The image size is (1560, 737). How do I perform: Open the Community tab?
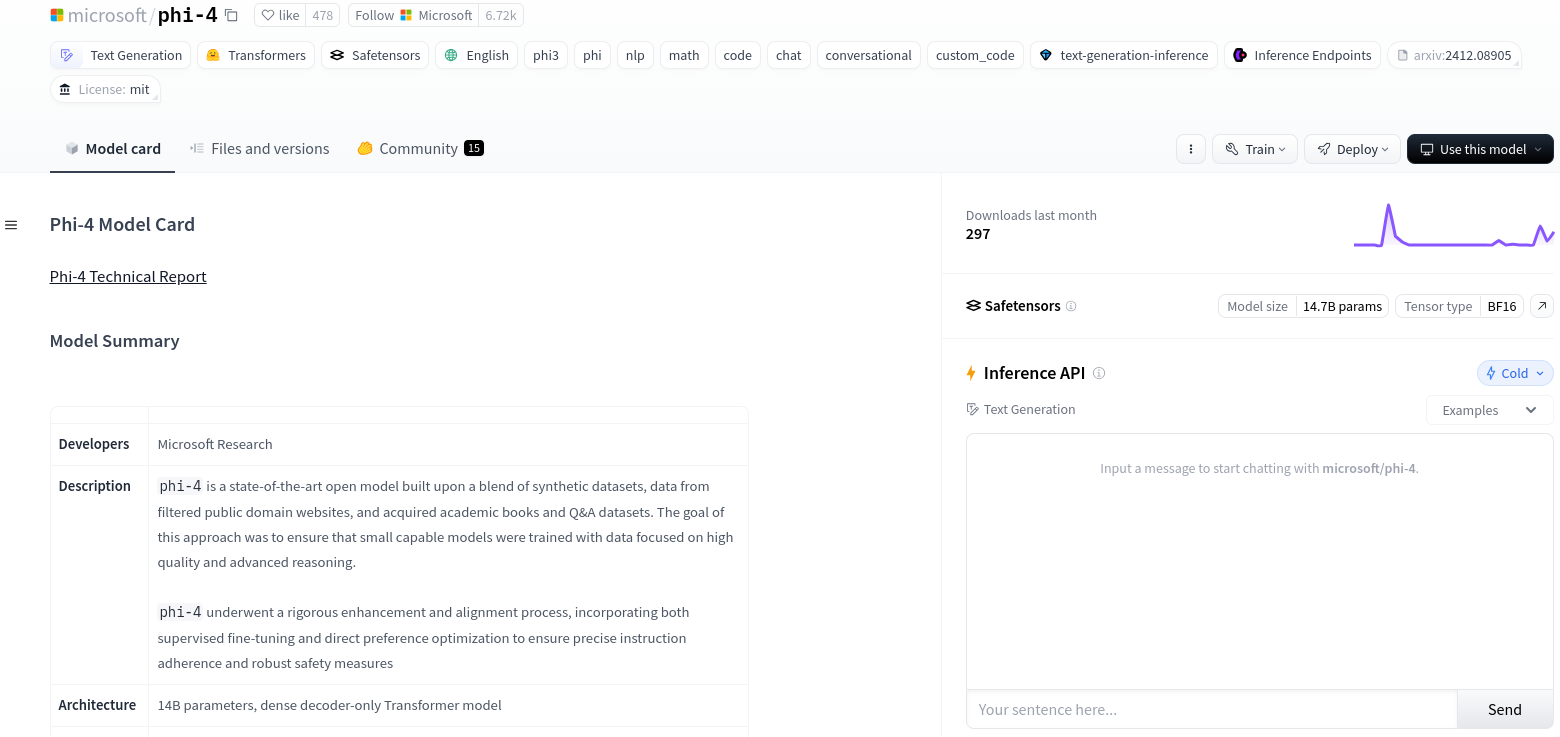tap(419, 149)
